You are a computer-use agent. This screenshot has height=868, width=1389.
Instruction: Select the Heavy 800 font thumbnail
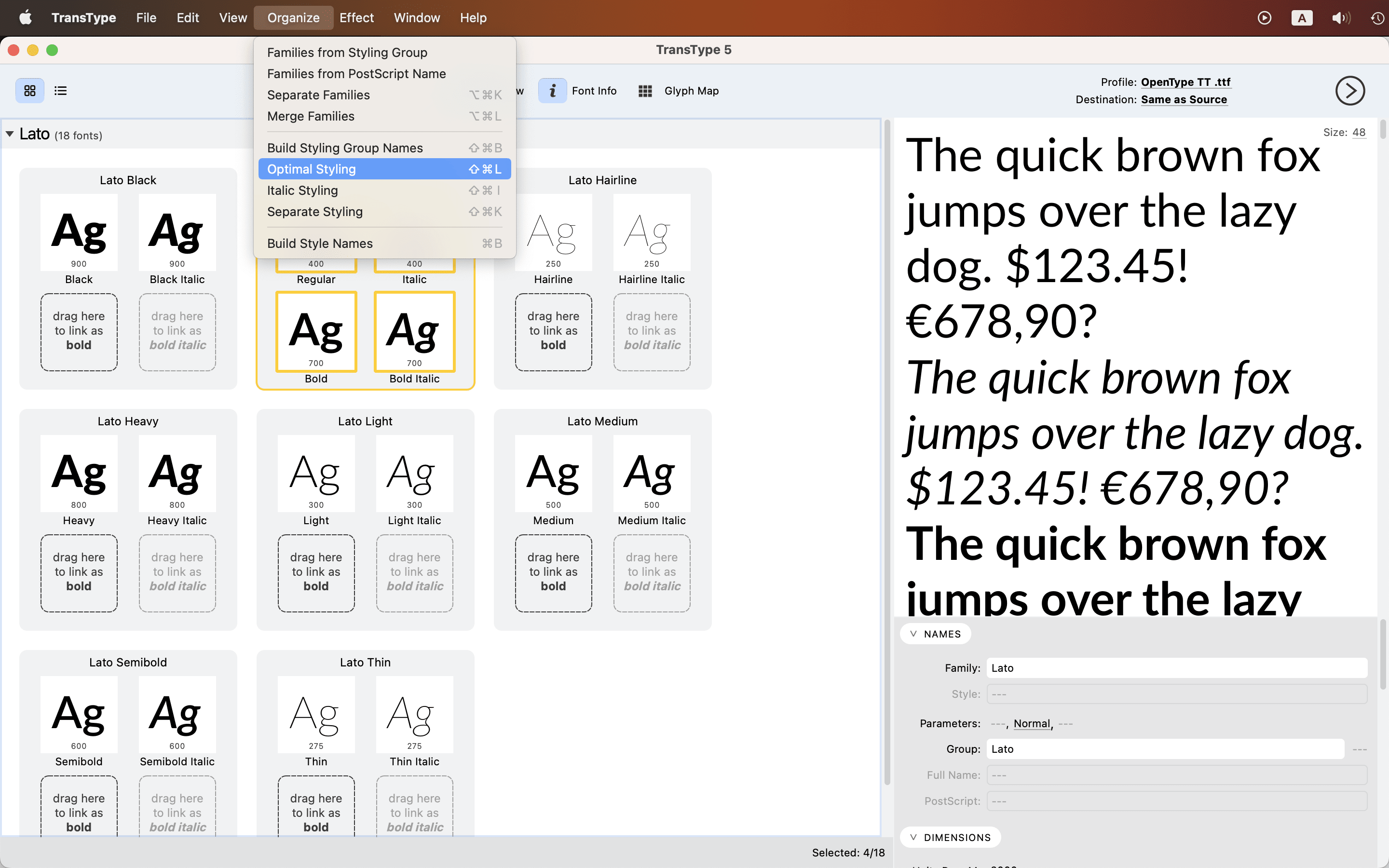click(x=79, y=473)
